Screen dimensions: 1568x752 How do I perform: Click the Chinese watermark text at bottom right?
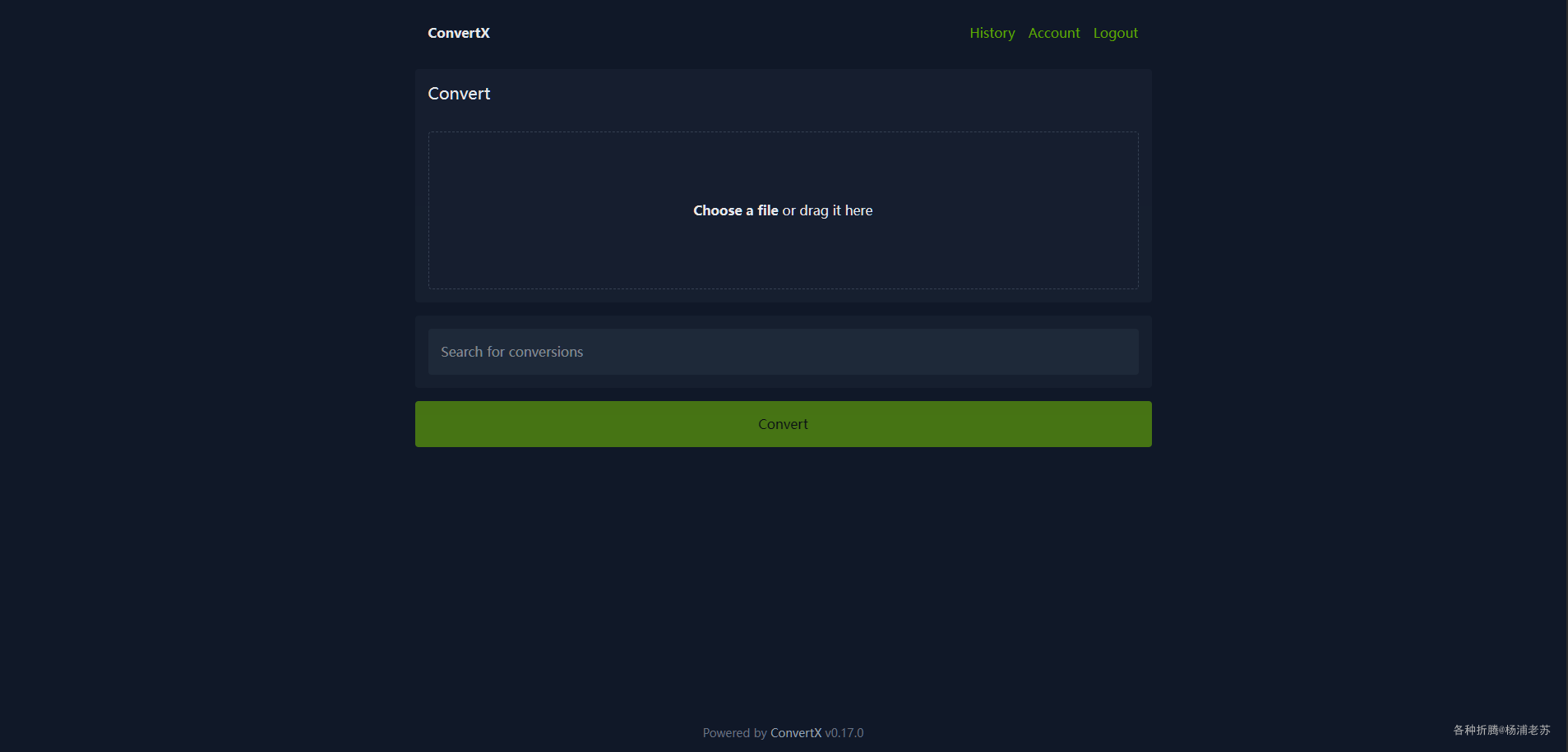1501,730
